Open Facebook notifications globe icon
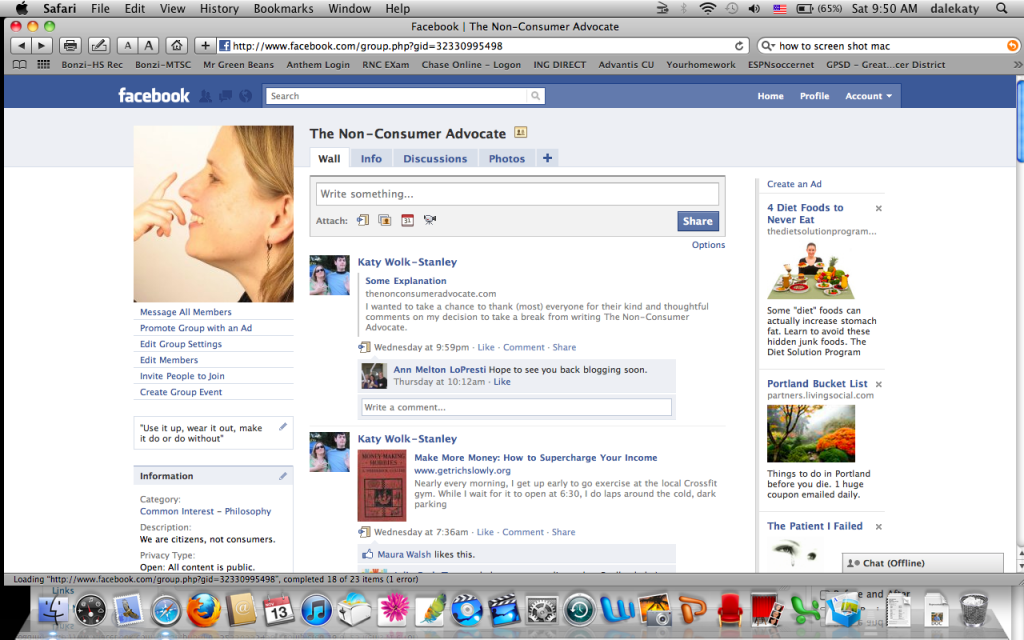Screen dimensions: 1024x640 point(246,96)
